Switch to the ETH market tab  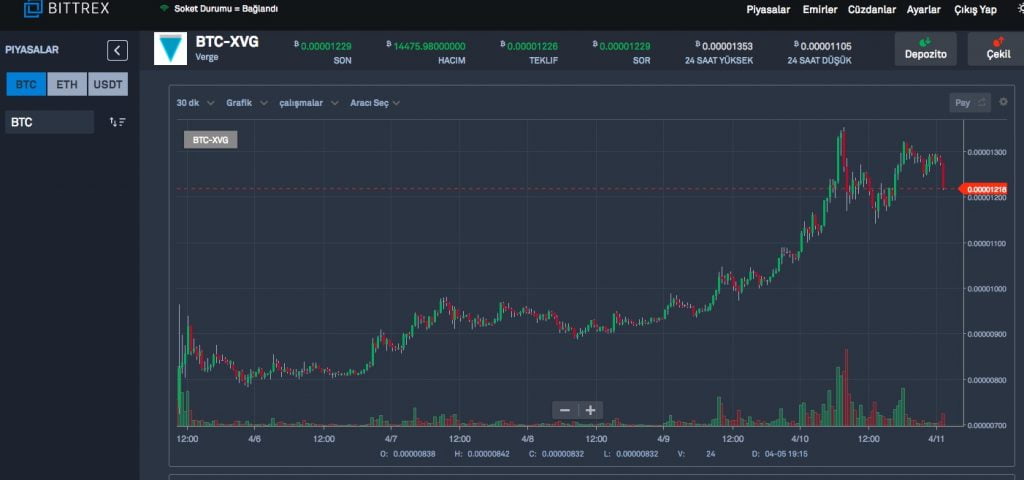point(67,84)
